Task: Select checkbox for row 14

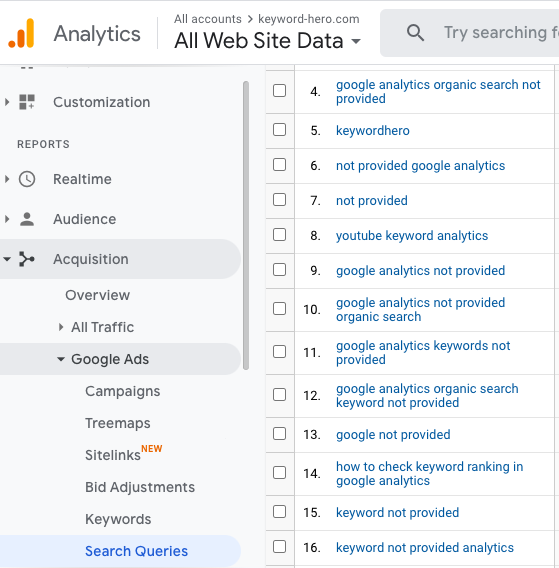Action: click(279, 473)
